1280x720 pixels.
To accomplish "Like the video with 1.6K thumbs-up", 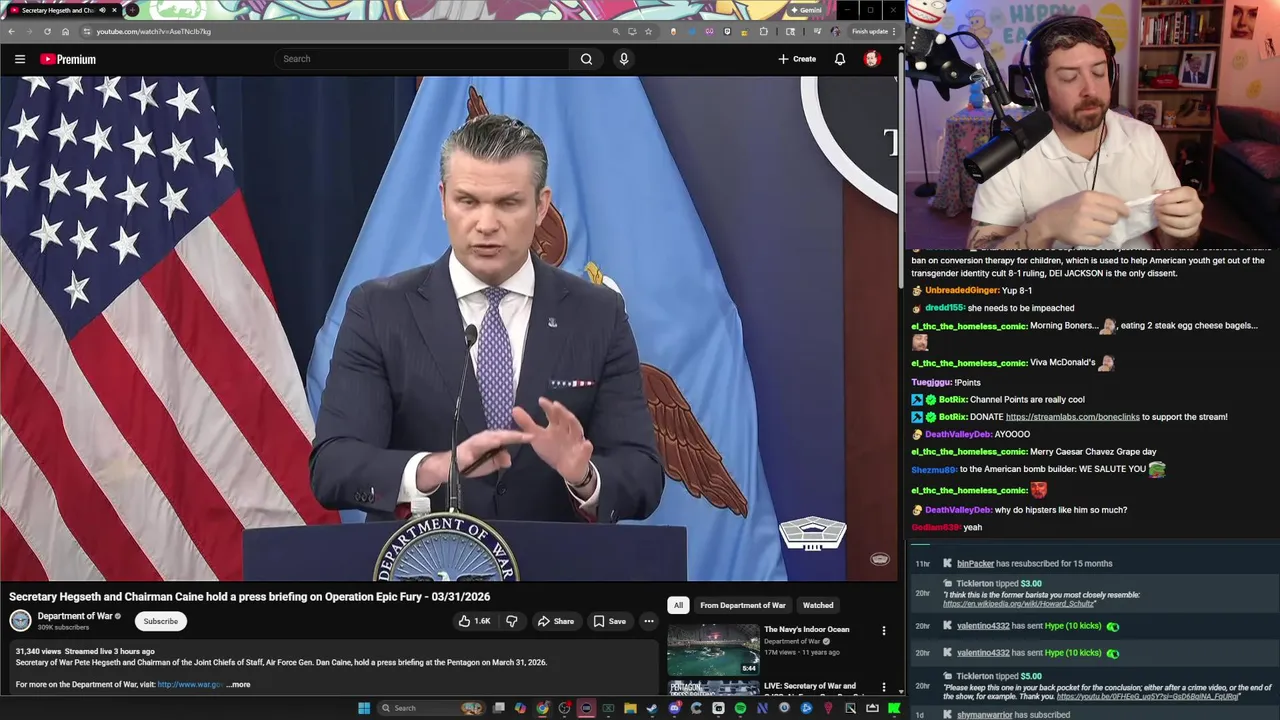I will [474, 621].
